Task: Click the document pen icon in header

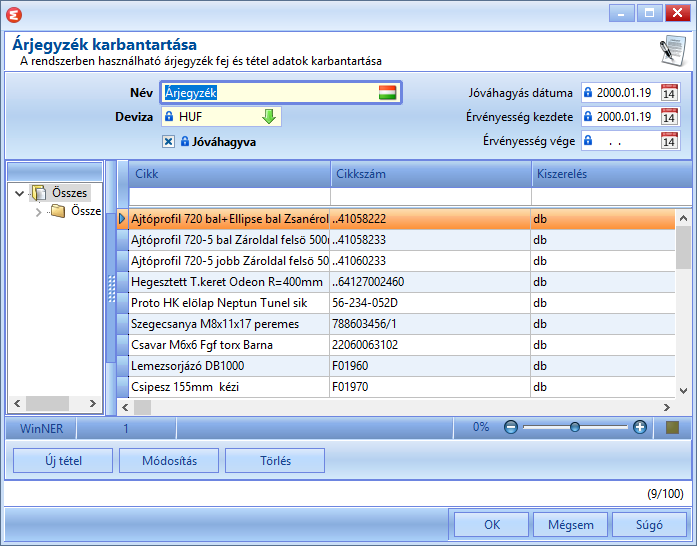Action: (x=673, y=51)
